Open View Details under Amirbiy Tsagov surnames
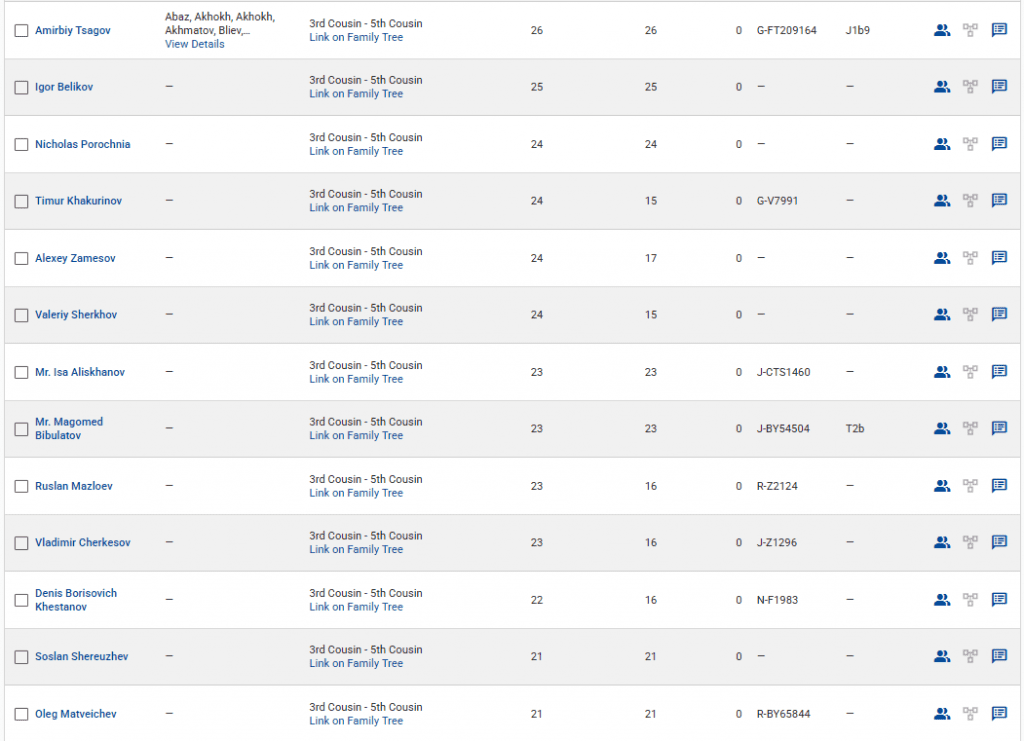 (x=195, y=44)
